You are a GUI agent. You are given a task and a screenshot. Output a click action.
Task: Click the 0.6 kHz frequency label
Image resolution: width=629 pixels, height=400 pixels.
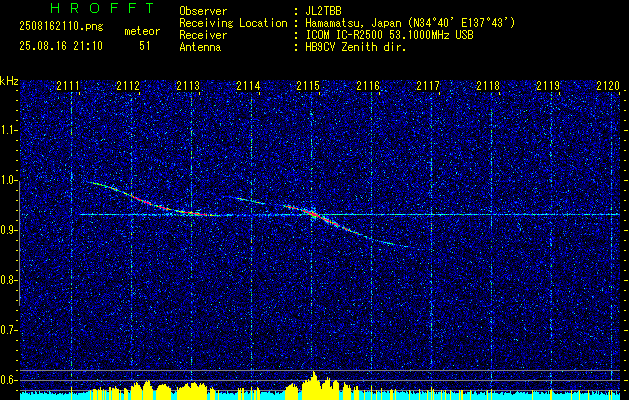click(9, 380)
